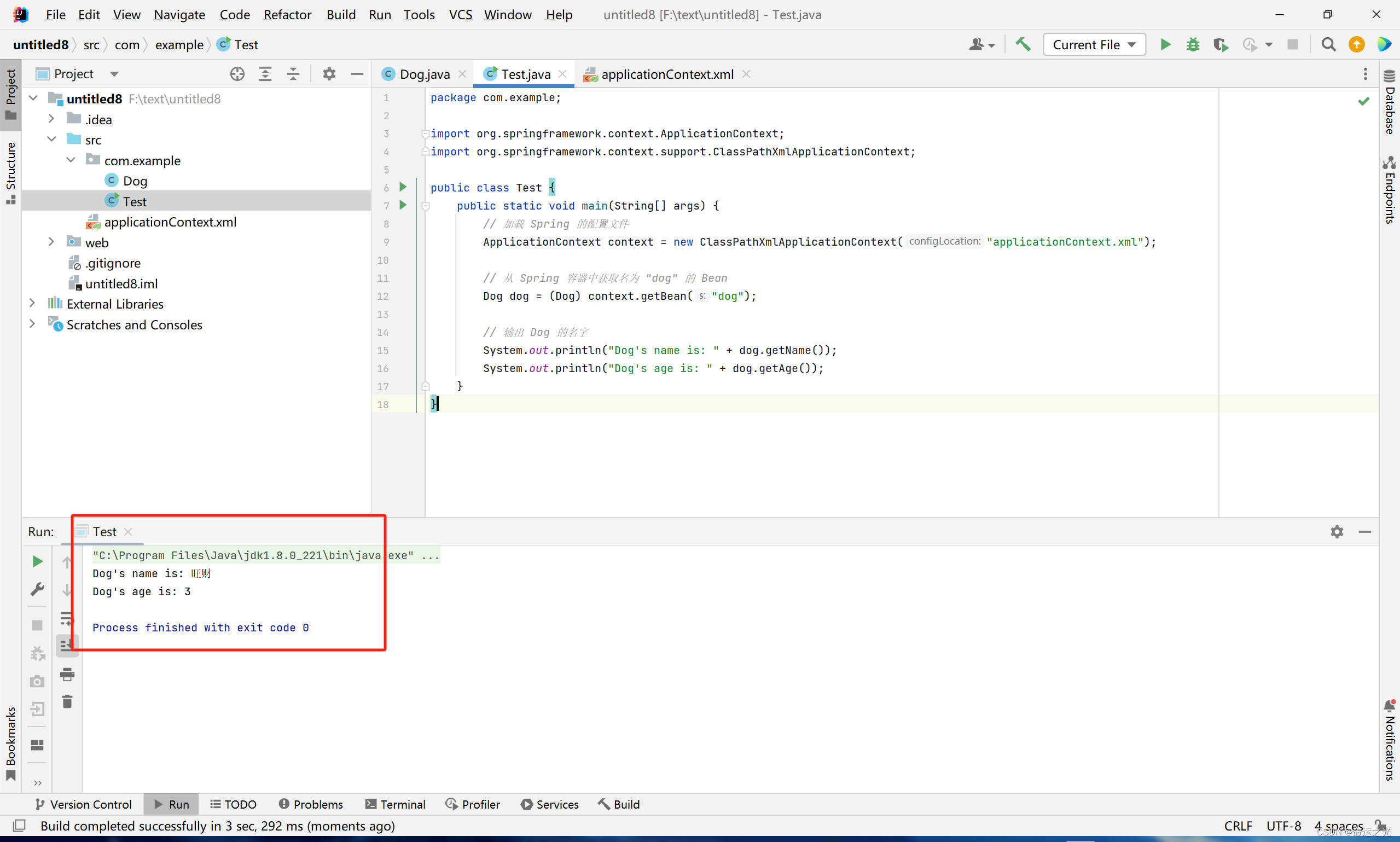Viewport: 1400px width, 842px height.
Task: Clear console output with the trash icon
Action: 67,702
